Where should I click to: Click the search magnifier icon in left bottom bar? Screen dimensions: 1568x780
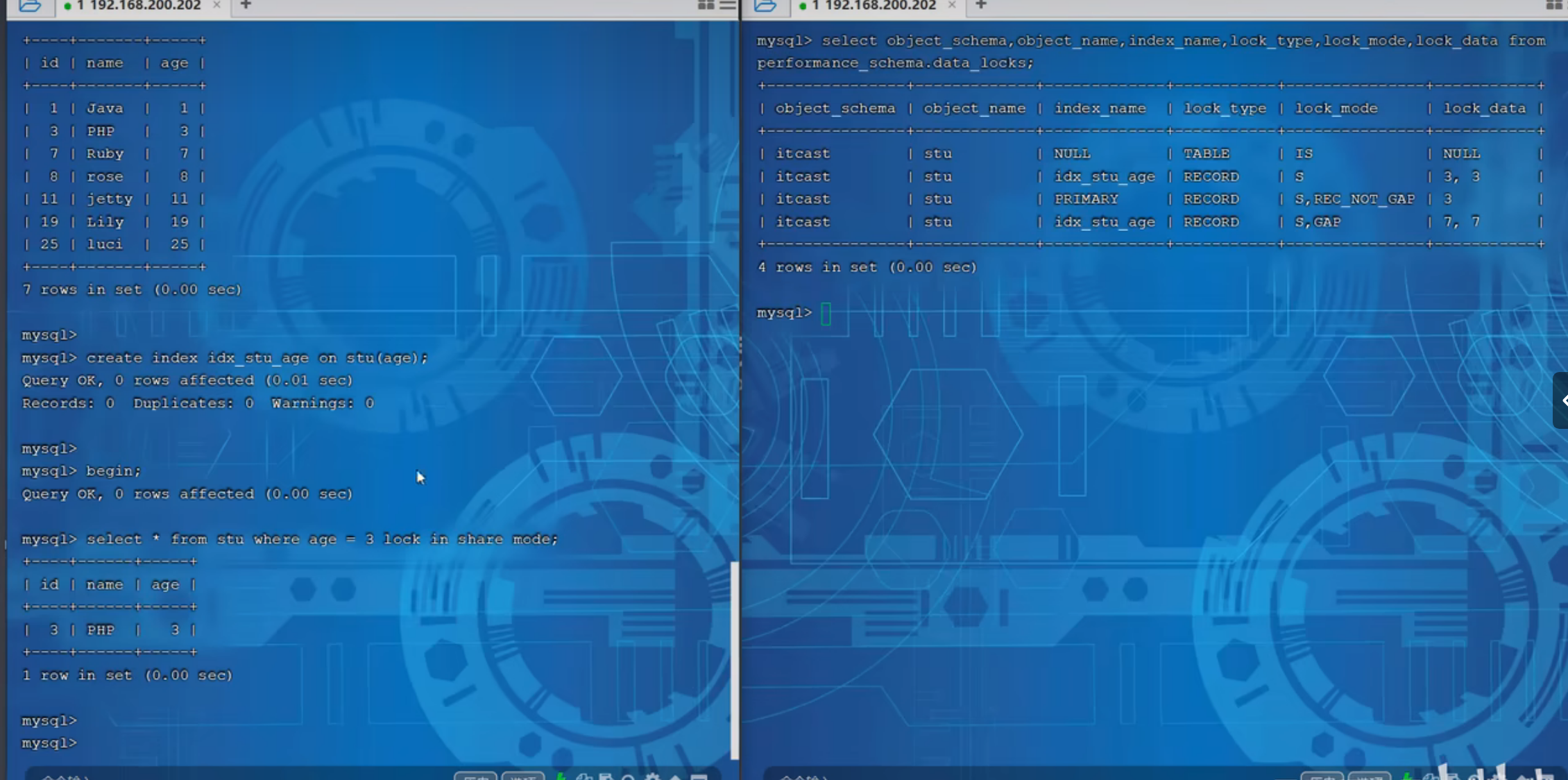628,777
